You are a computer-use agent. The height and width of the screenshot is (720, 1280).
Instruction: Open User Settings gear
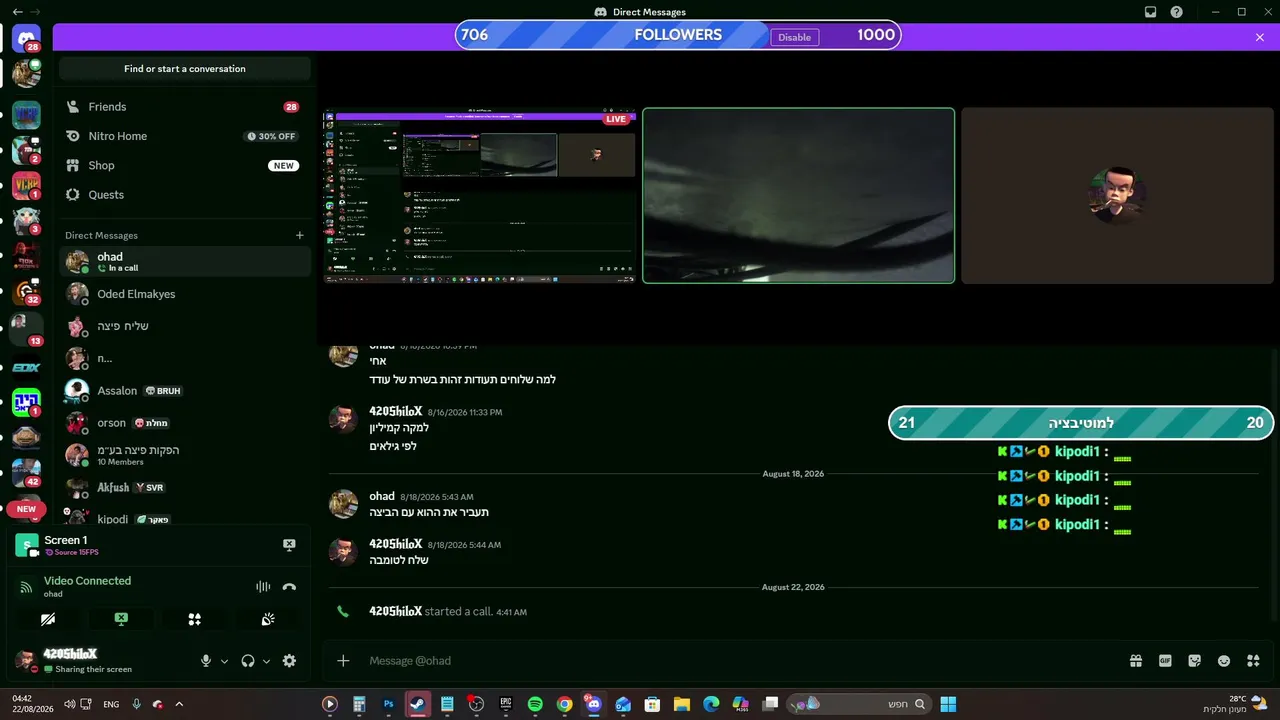(289, 661)
